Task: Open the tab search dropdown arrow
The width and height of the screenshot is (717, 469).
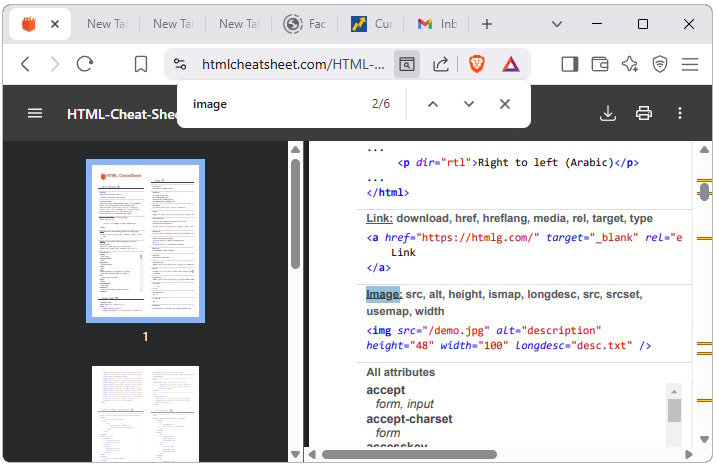Action: [x=557, y=24]
